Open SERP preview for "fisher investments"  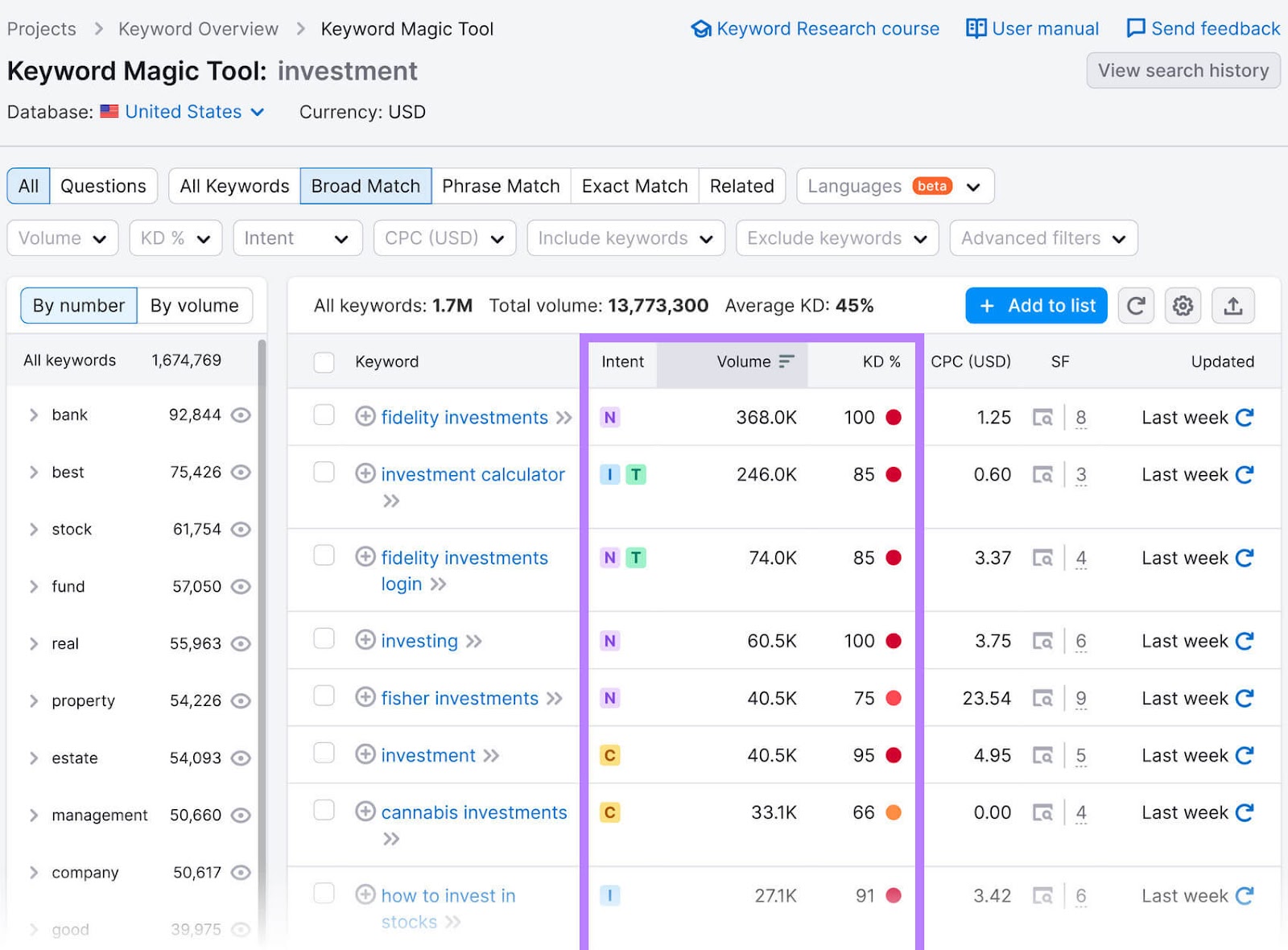pyautogui.click(x=1044, y=698)
